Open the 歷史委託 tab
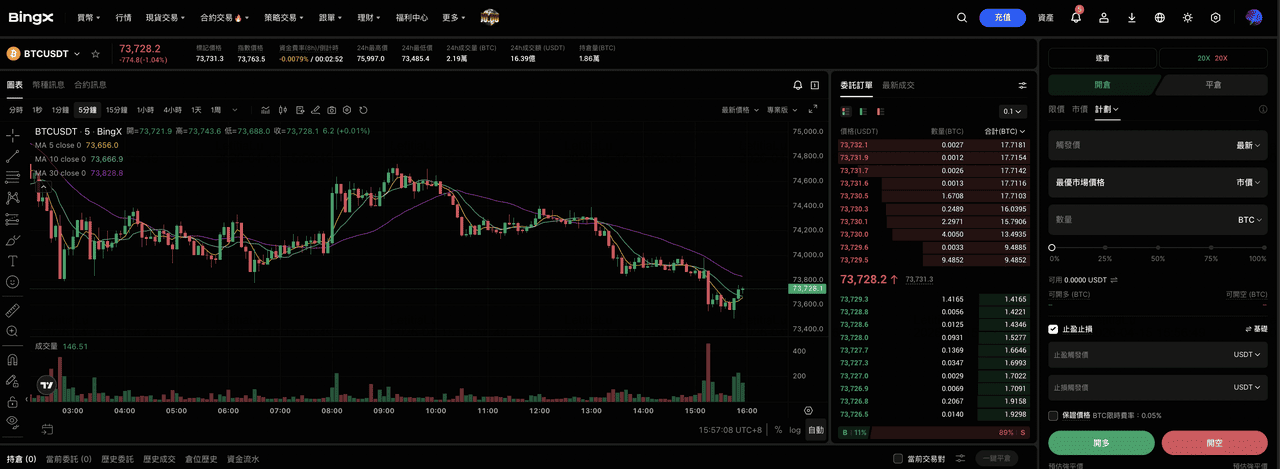This screenshot has height=469, width=1280. click(117, 459)
